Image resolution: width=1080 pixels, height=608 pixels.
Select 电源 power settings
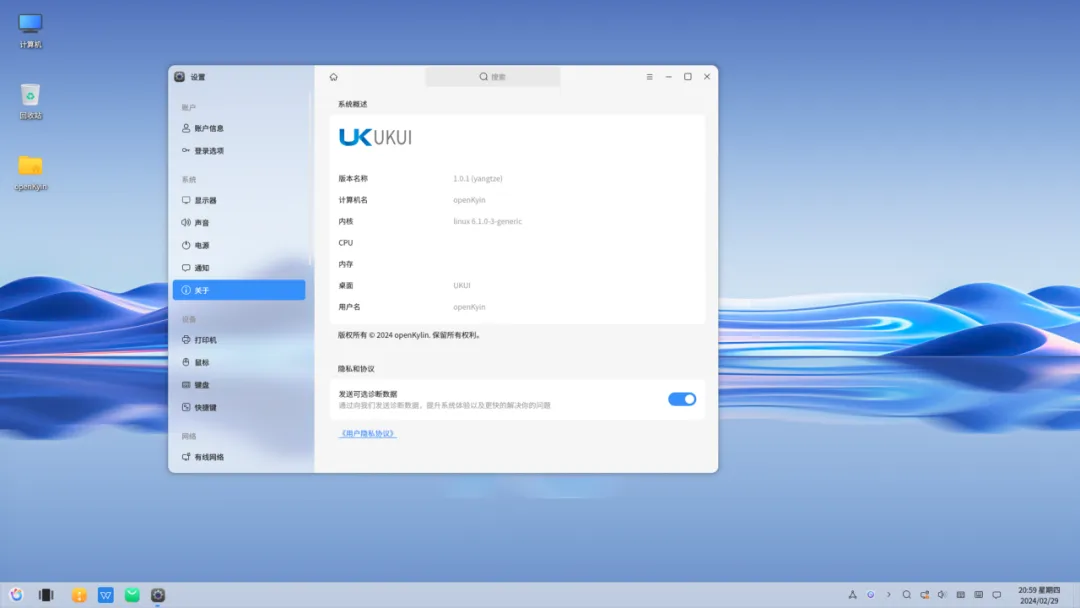pos(239,245)
